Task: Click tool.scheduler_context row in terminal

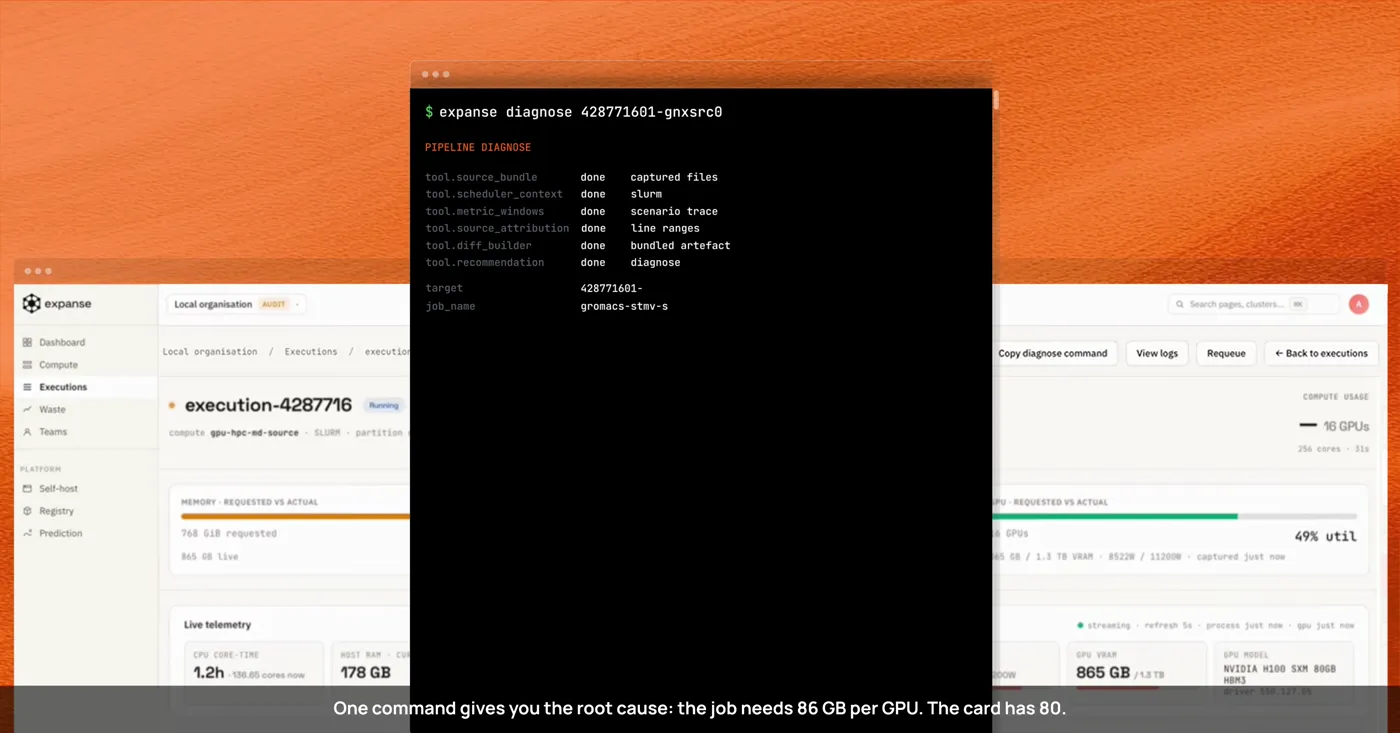Action: (x=544, y=194)
